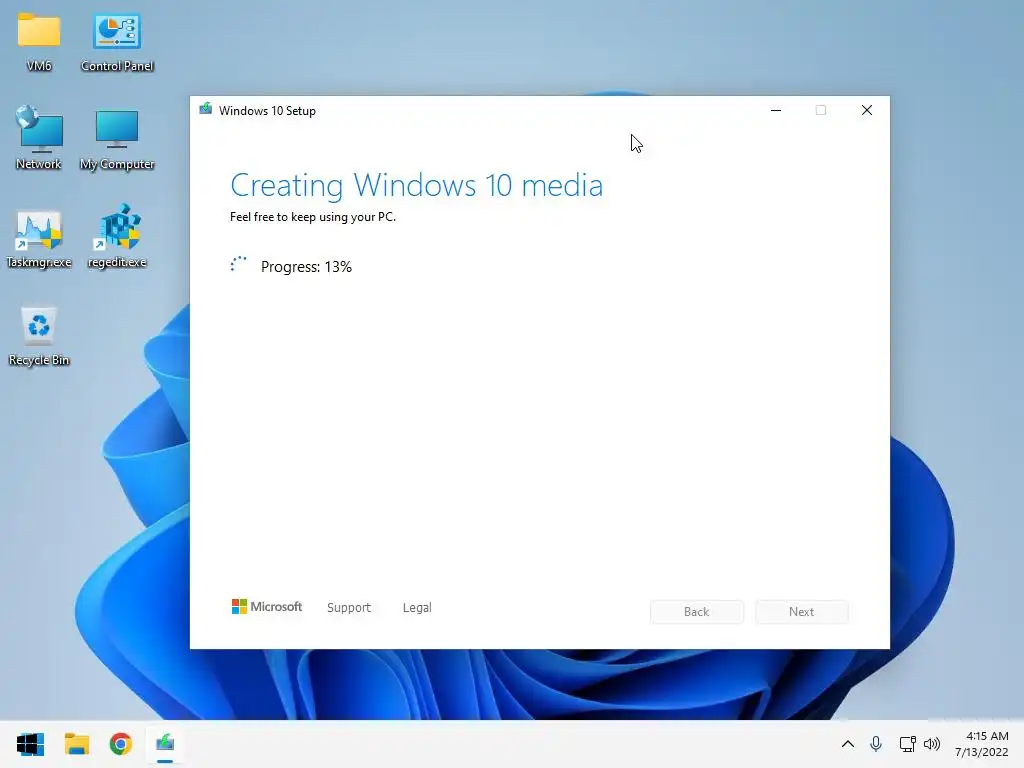Click 'Feel free to keep using your PC.' text

[313, 217]
